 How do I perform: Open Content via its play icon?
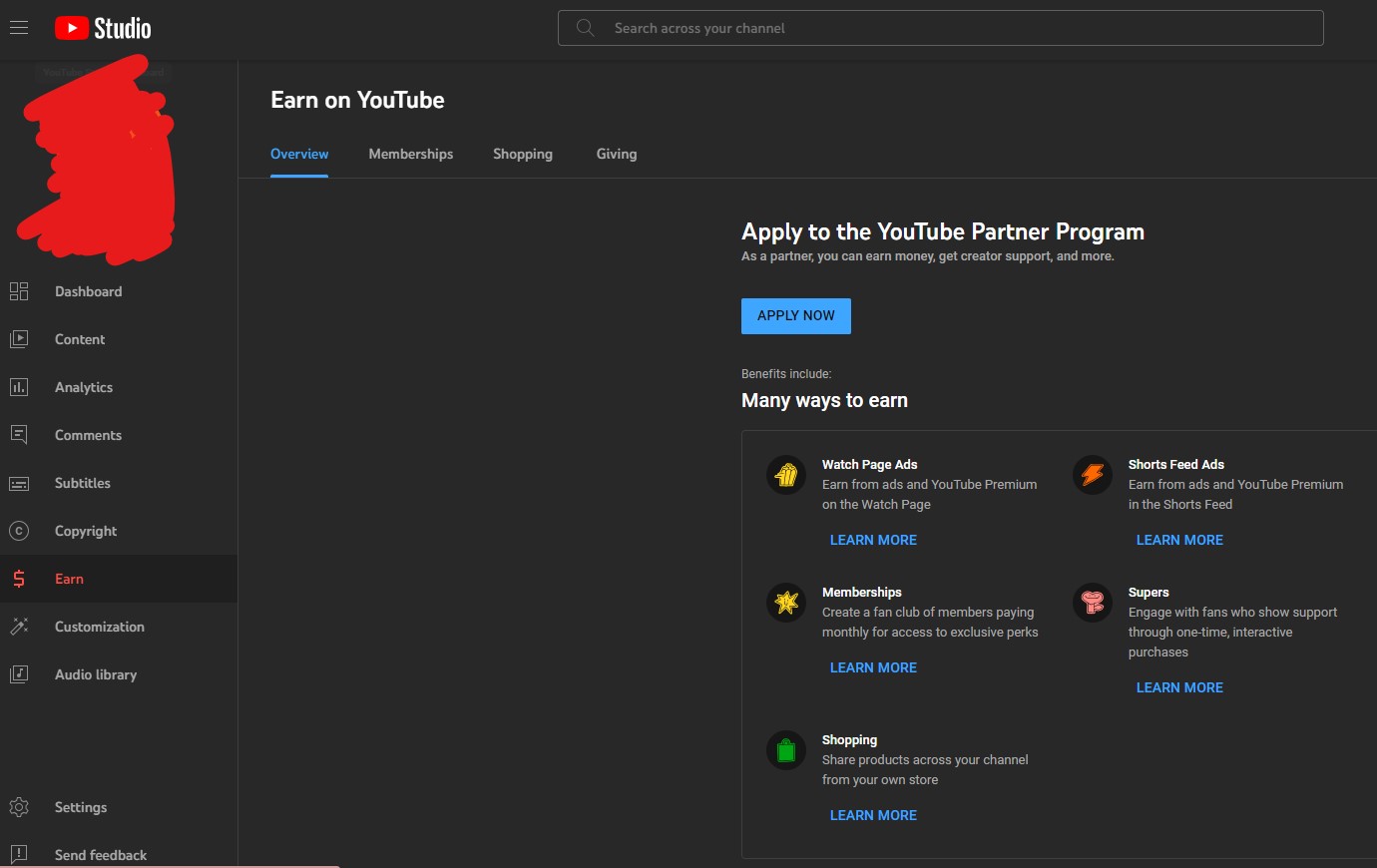click(x=19, y=339)
